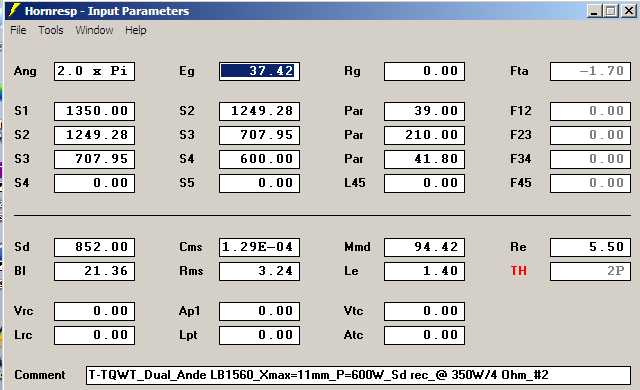Select the Par field showing 210.00
This screenshot has width=640, height=390.
click(x=424, y=135)
